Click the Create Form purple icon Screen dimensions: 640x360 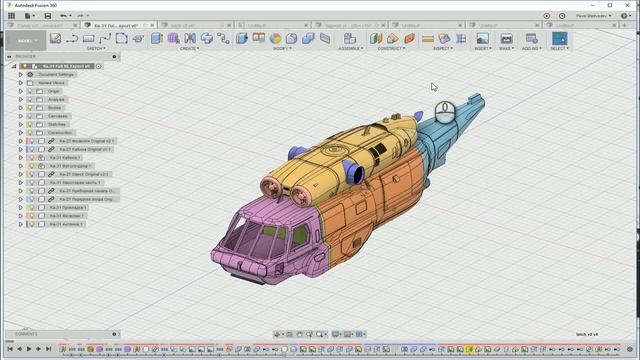[173, 38]
